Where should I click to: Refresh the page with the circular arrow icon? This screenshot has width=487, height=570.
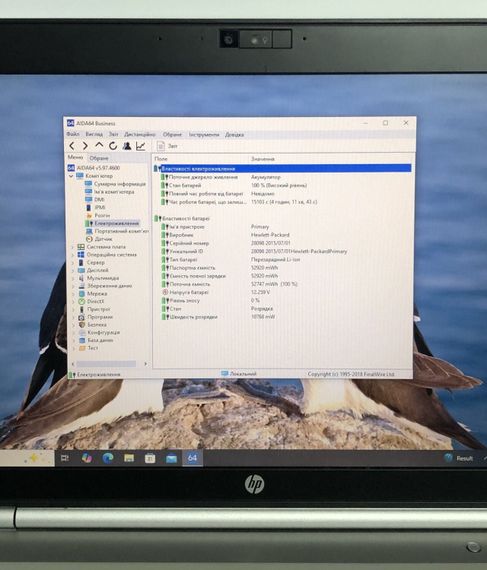point(113,146)
